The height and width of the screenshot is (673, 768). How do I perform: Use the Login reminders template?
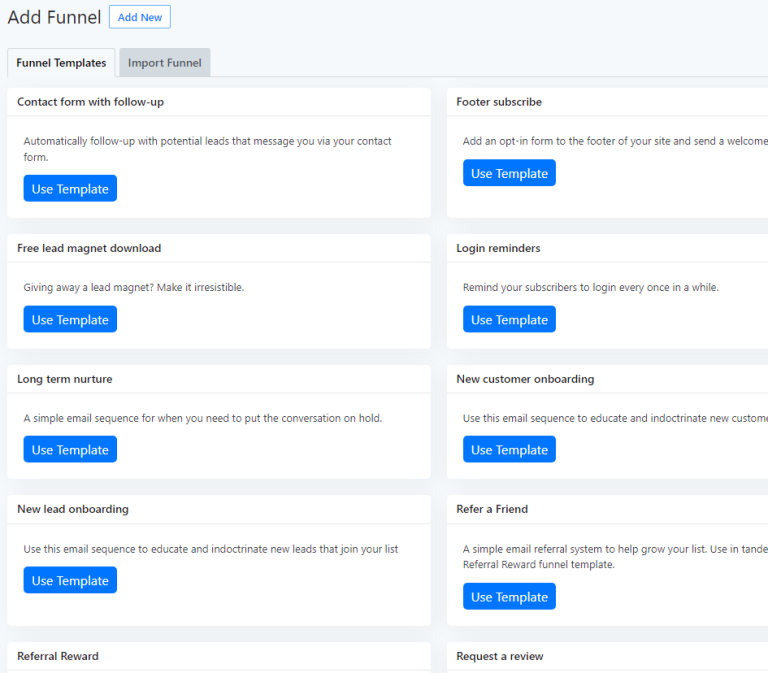509,320
